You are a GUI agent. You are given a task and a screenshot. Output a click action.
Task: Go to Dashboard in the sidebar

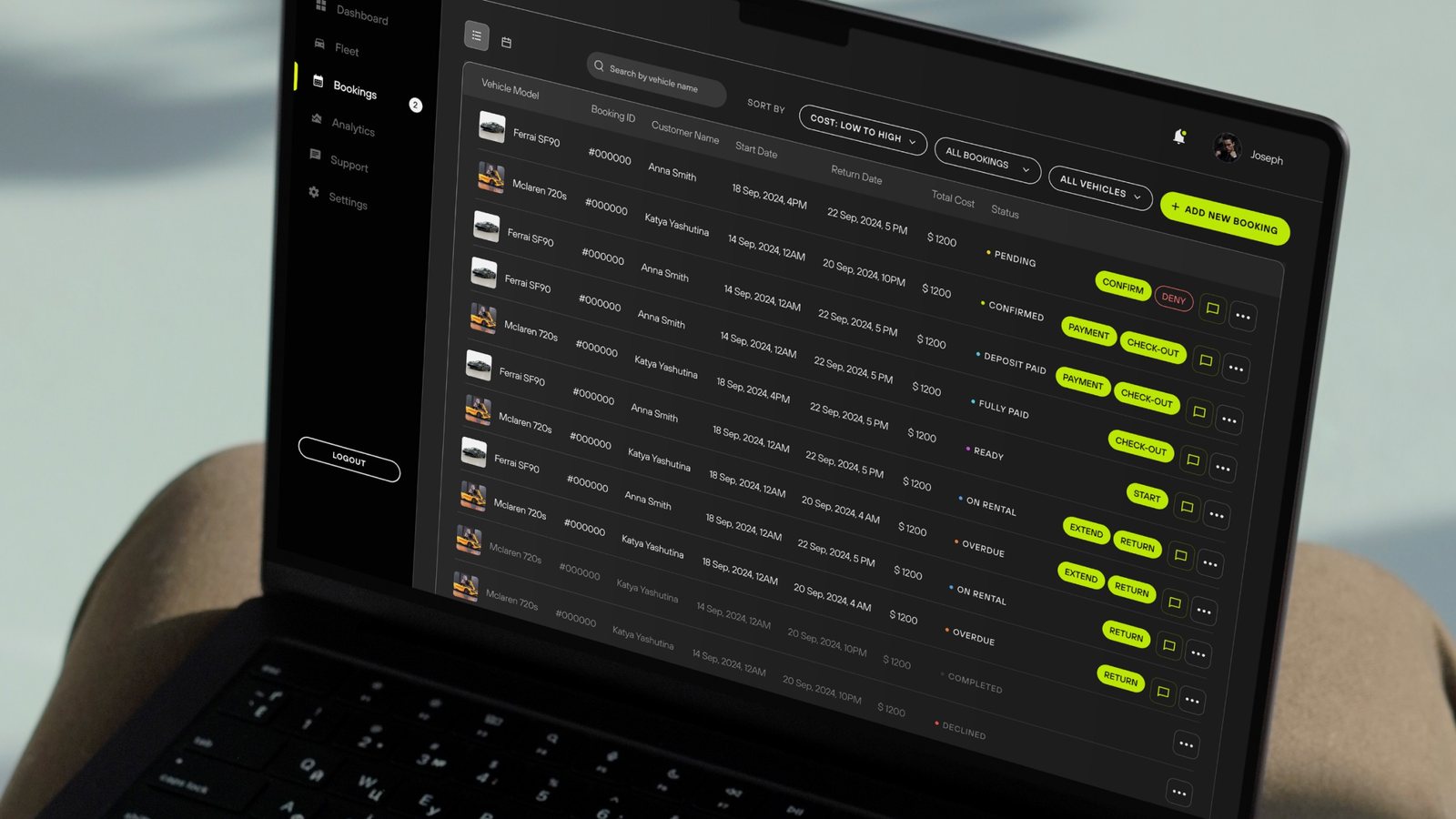pos(351,13)
